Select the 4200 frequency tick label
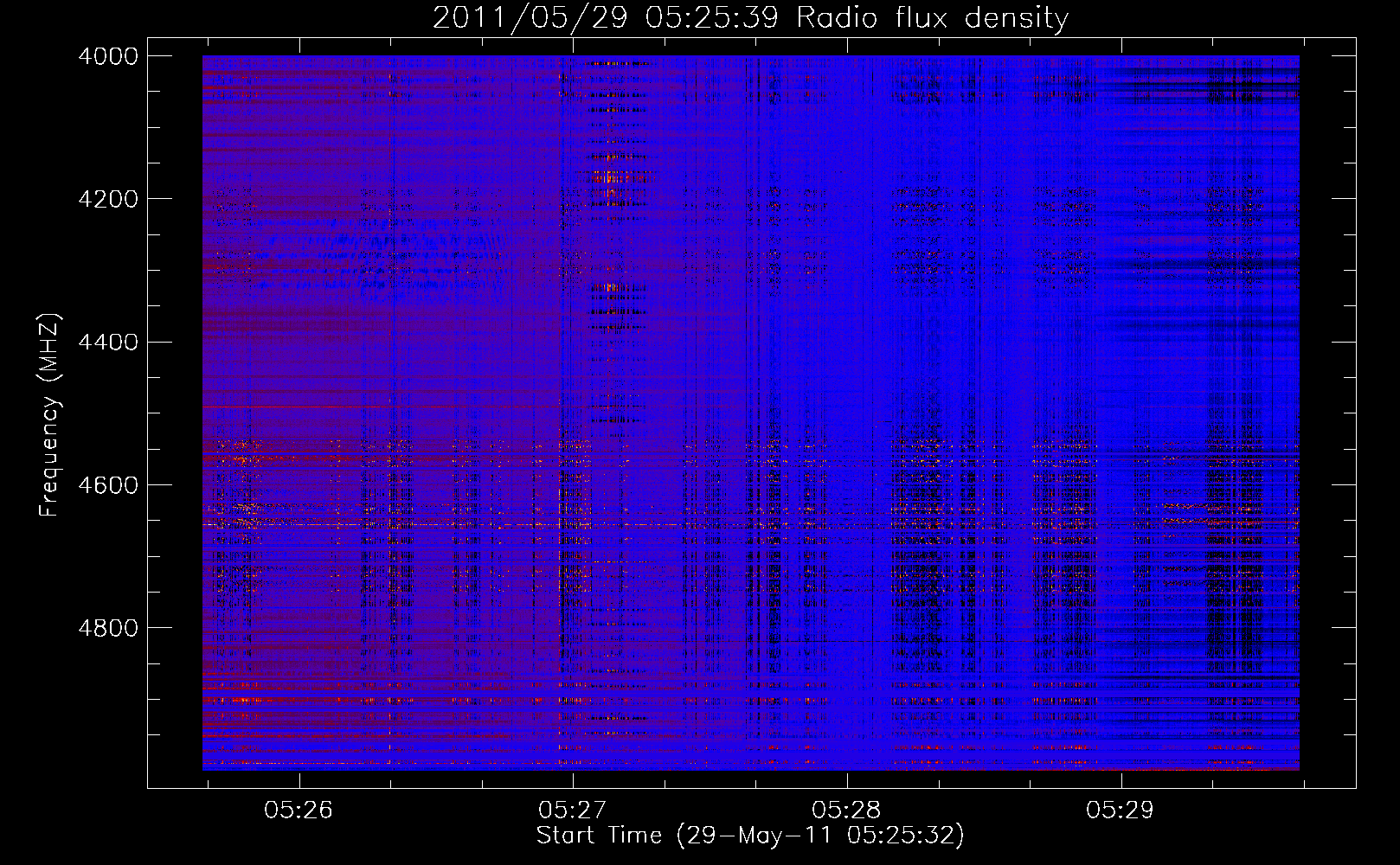 pyautogui.click(x=108, y=199)
